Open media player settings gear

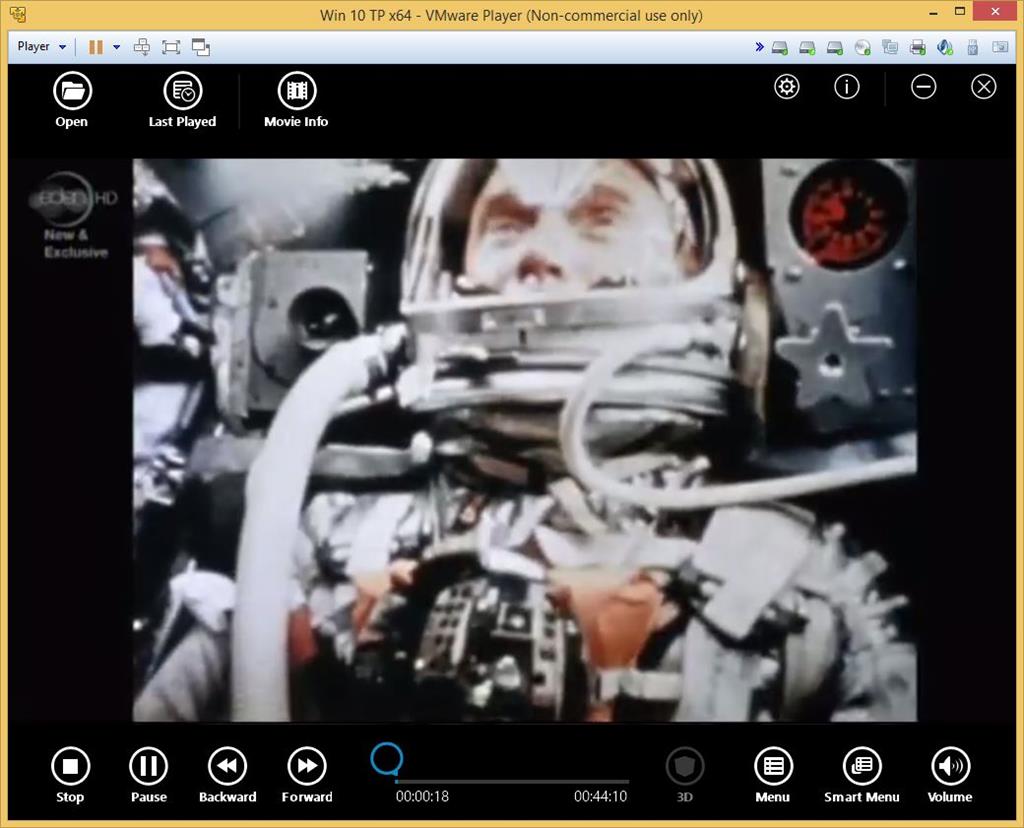(x=787, y=87)
